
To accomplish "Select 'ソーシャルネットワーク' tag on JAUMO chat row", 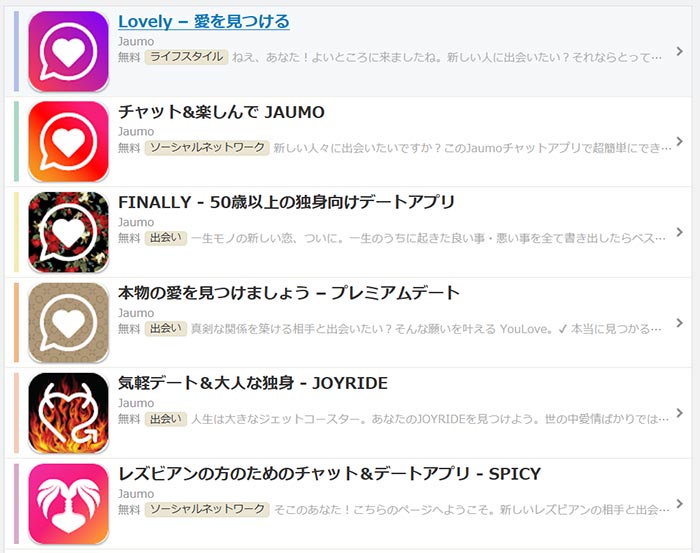I will pos(207,147).
